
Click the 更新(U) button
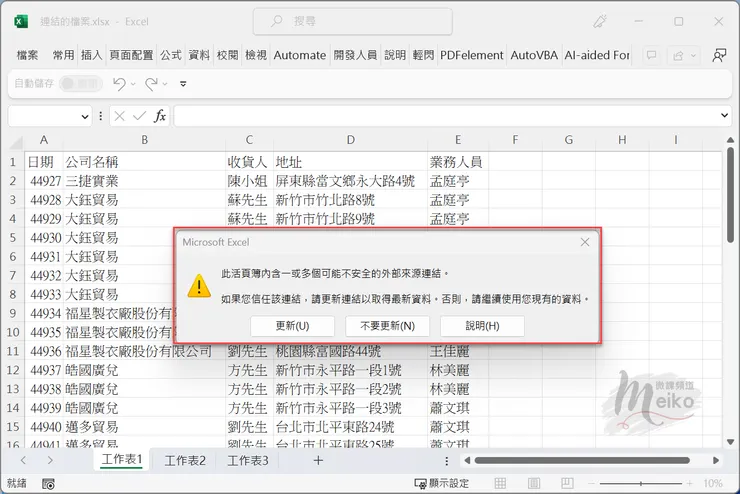click(x=292, y=326)
